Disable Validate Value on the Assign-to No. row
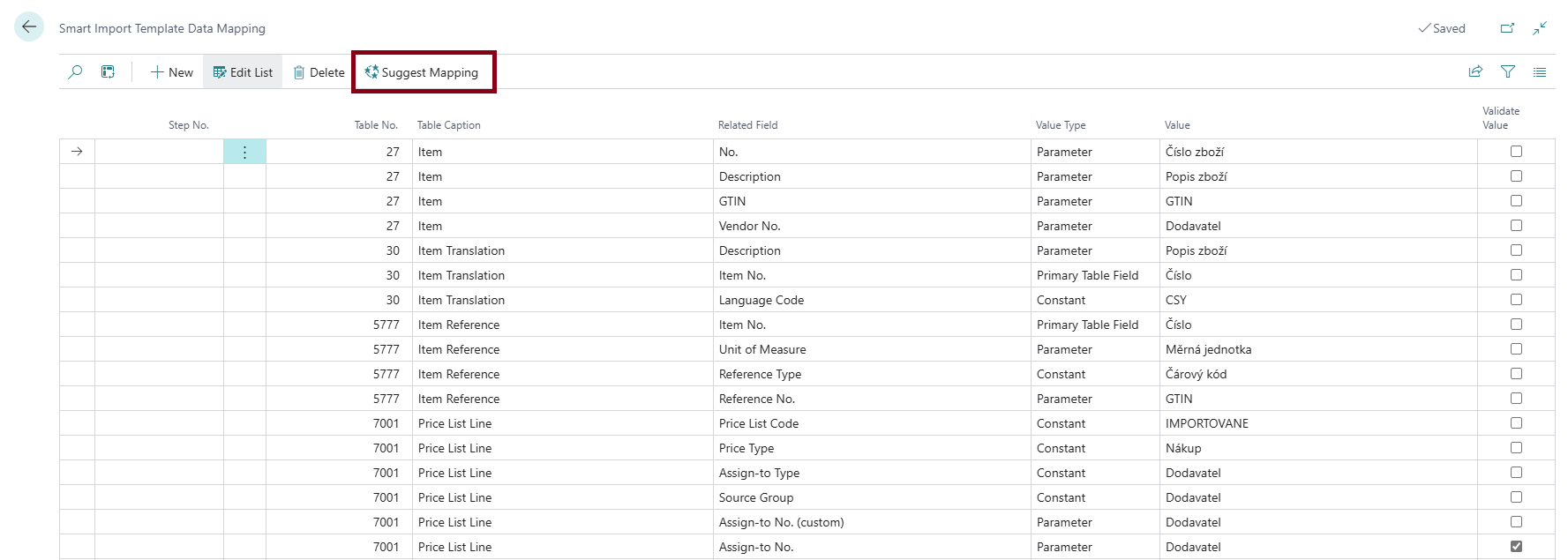Screen dimensions: 1568x560 (1517, 547)
